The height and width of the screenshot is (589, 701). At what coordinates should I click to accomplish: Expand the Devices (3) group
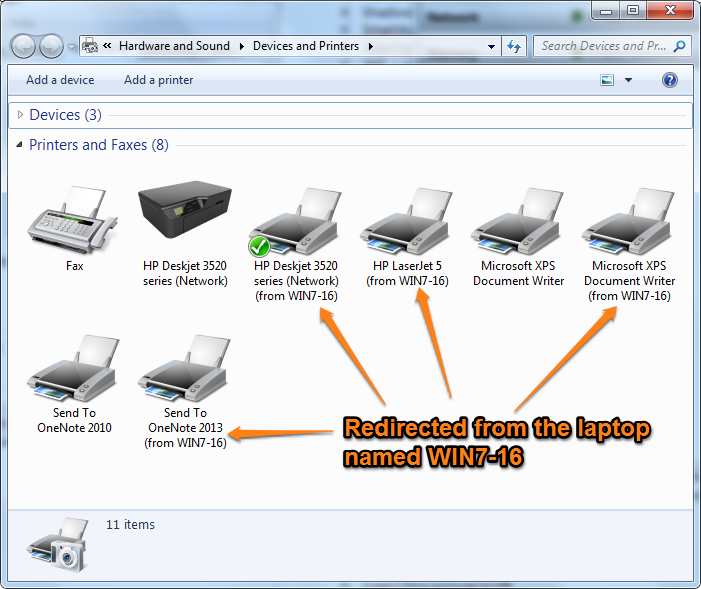[x=20, y=115]
